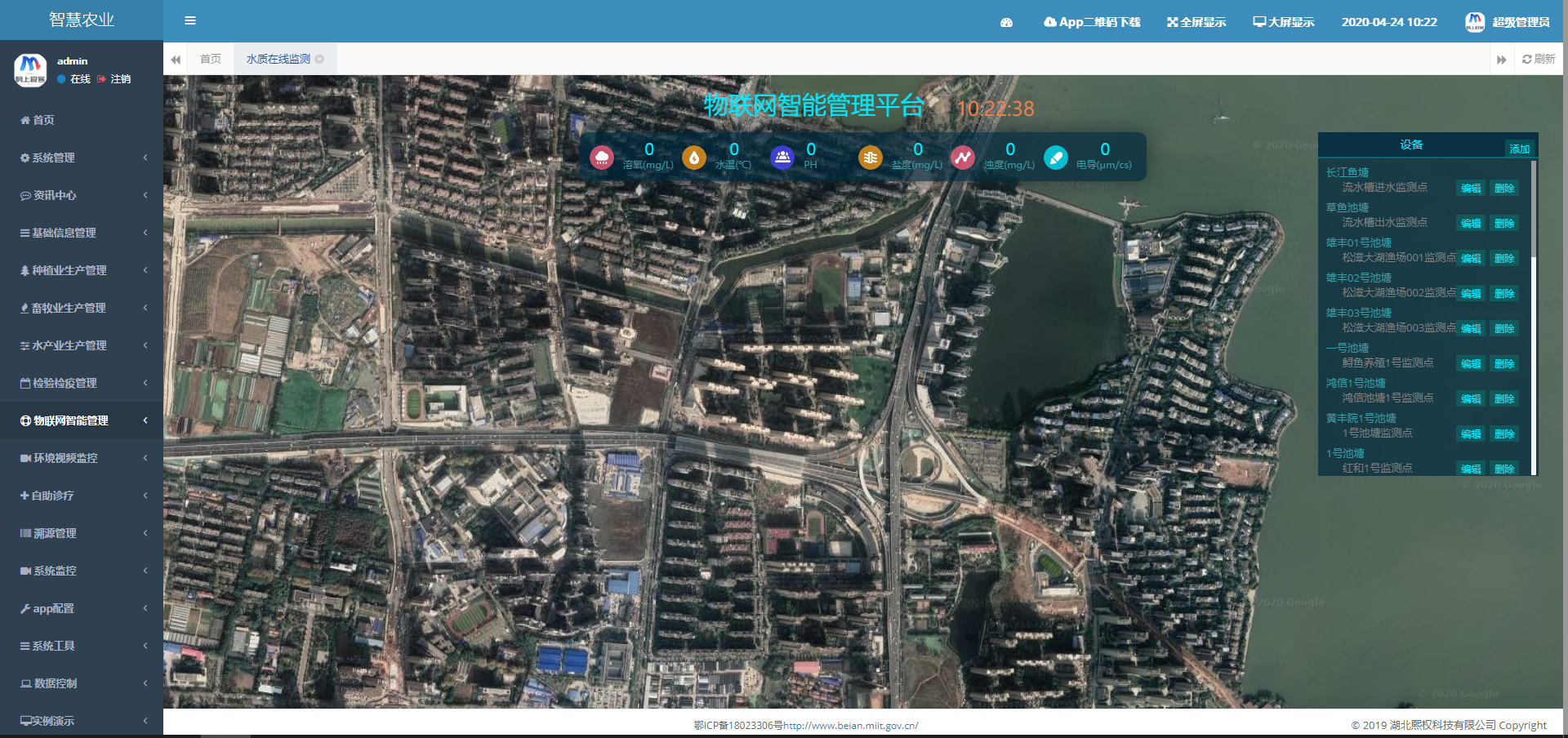Expand 畜牧业生产管理 sidebar menu

(x=82, y=308)
